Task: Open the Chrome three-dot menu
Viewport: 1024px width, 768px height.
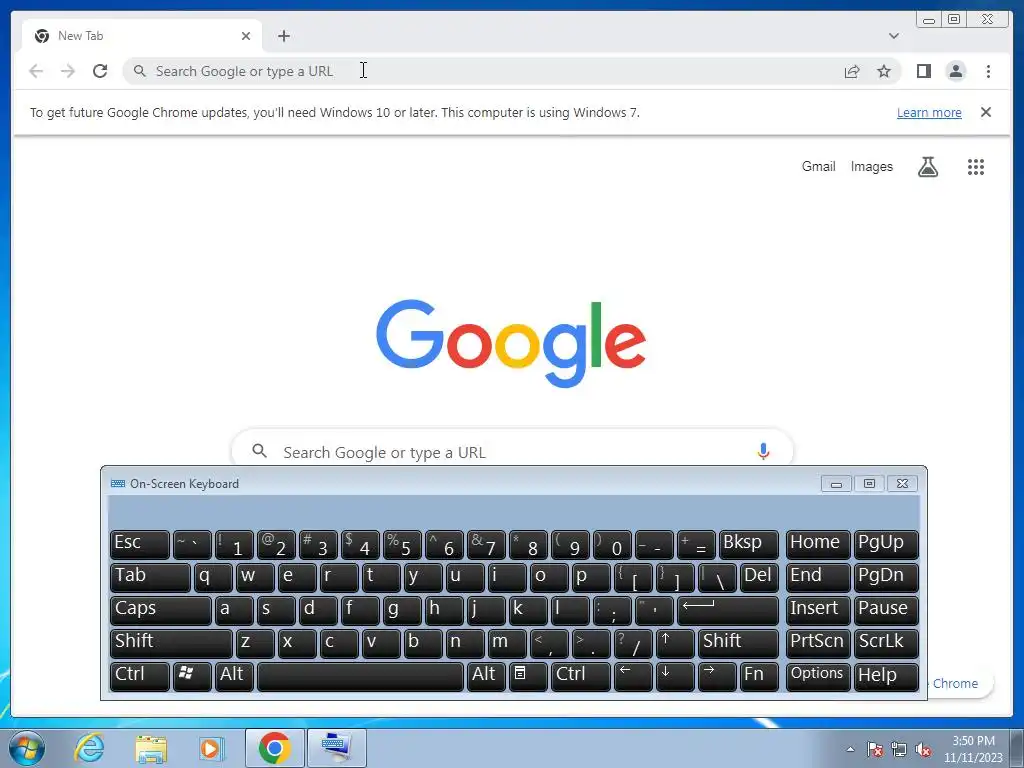Action: click(988, 71)
